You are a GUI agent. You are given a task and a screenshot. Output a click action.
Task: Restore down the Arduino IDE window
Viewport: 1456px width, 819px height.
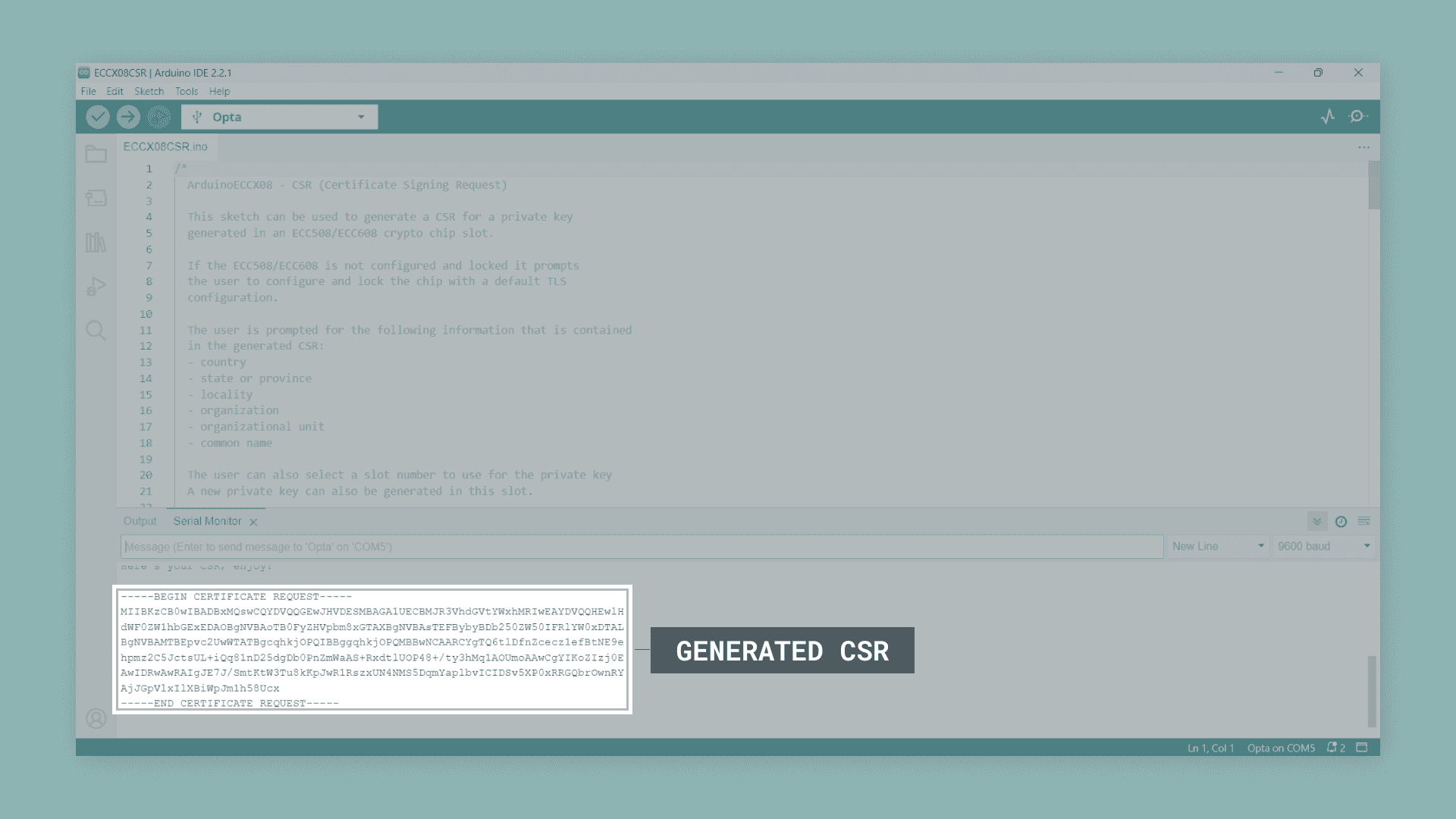pos(1318,73)
